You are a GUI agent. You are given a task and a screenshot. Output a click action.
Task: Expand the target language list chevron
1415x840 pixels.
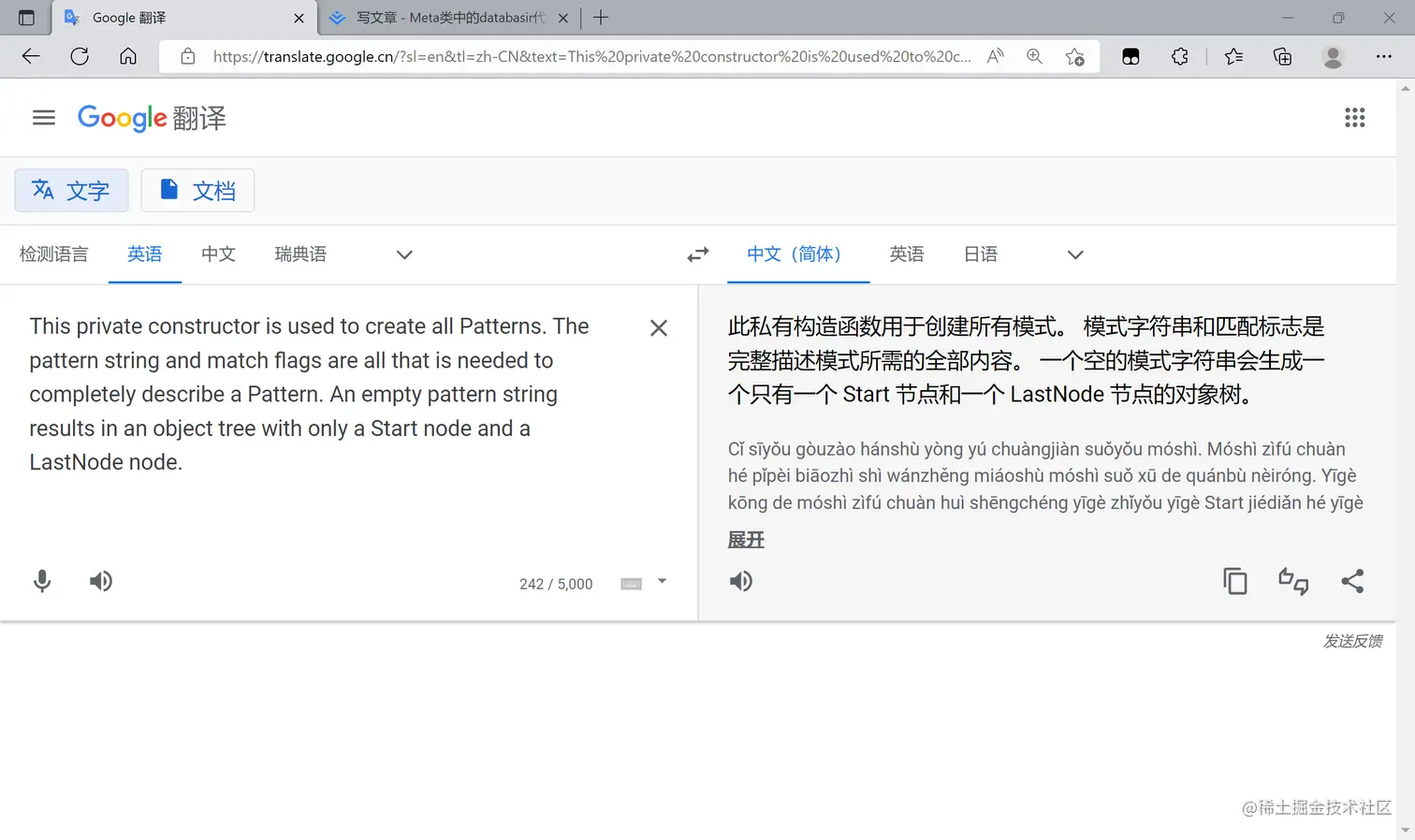(1075, 254)
